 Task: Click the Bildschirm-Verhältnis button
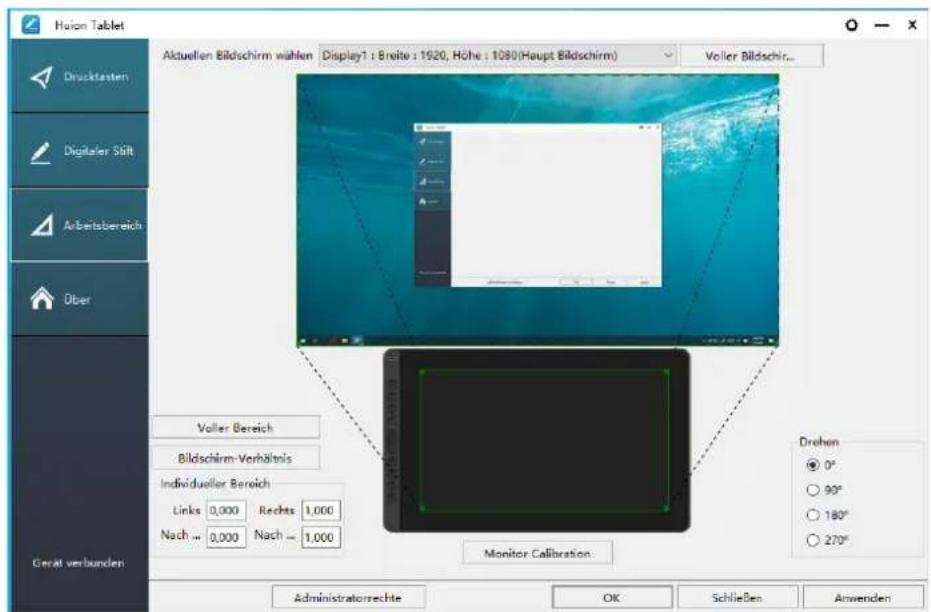235,458
